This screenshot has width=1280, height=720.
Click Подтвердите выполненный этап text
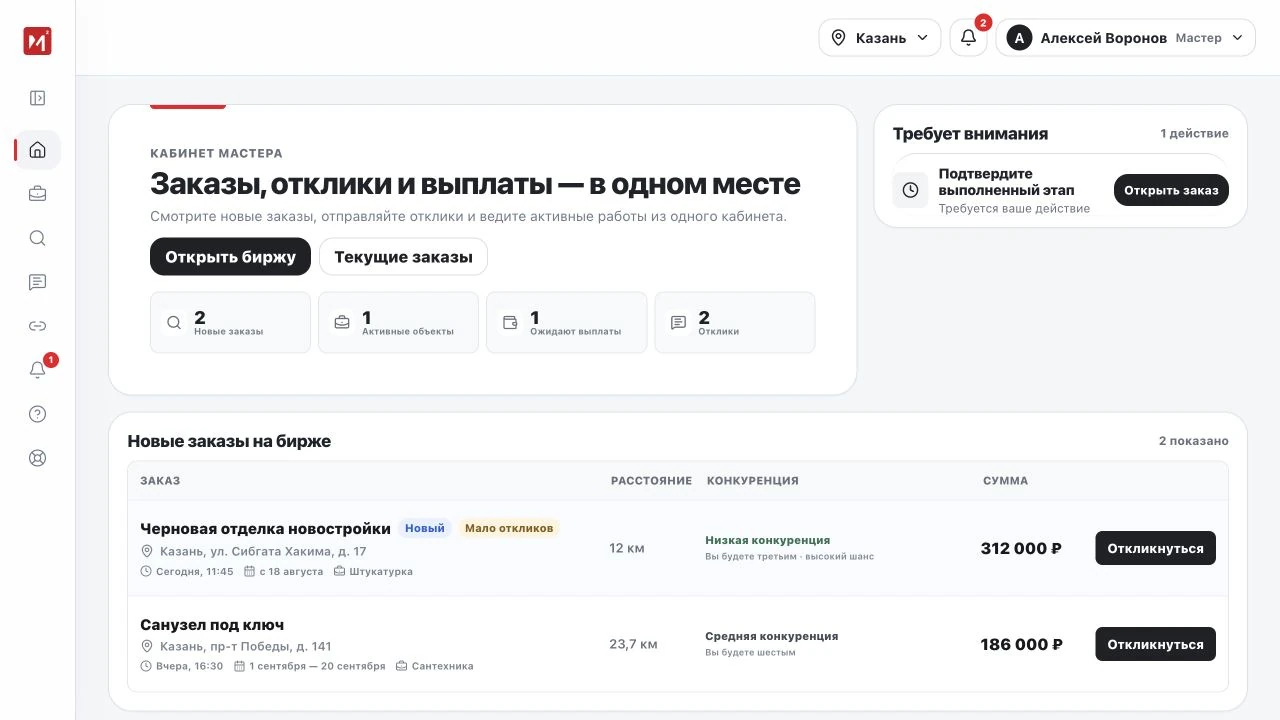[x=1006, y=182]
